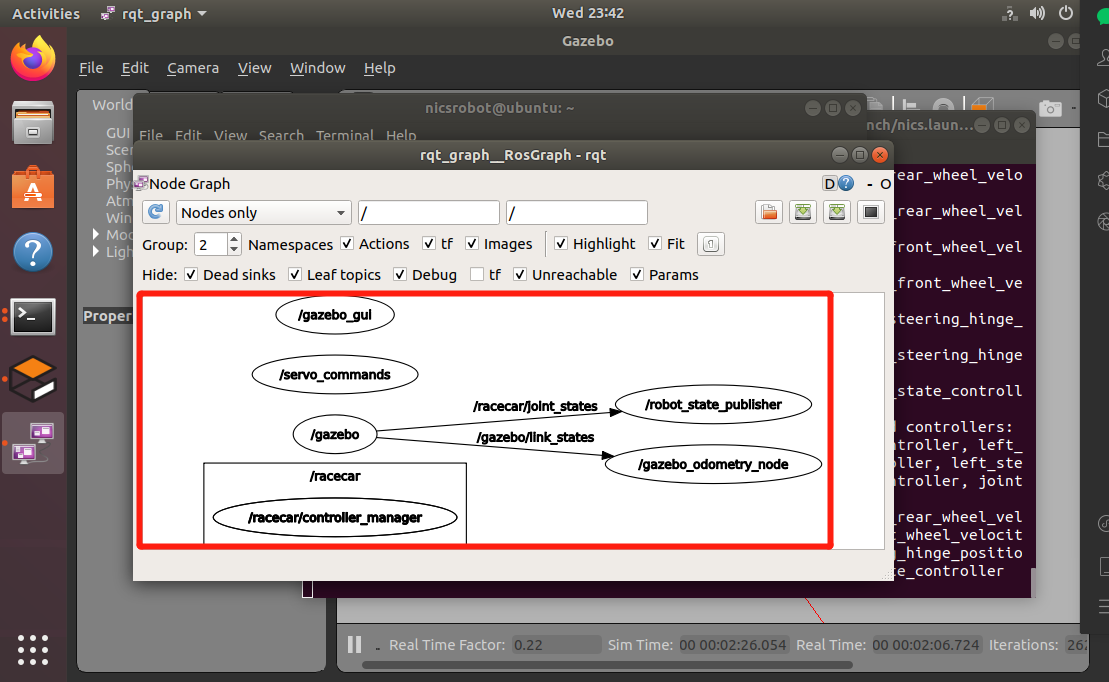Screen dimensions: 1109x682
Task: Uncheck Hide Debug
Action: point(400,274)
